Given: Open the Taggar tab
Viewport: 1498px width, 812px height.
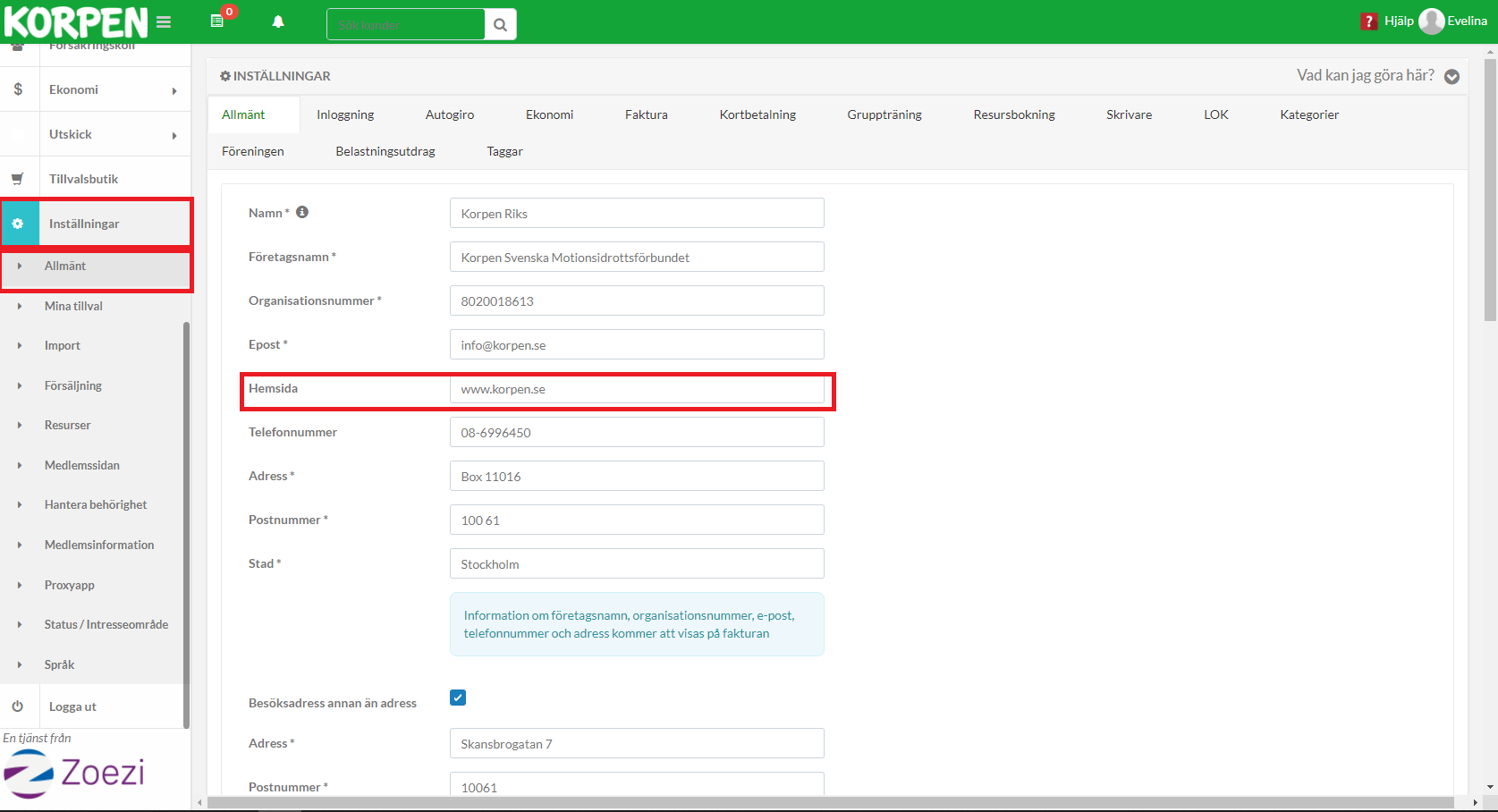Looking at the screenshot, I should tap(504, 151).
